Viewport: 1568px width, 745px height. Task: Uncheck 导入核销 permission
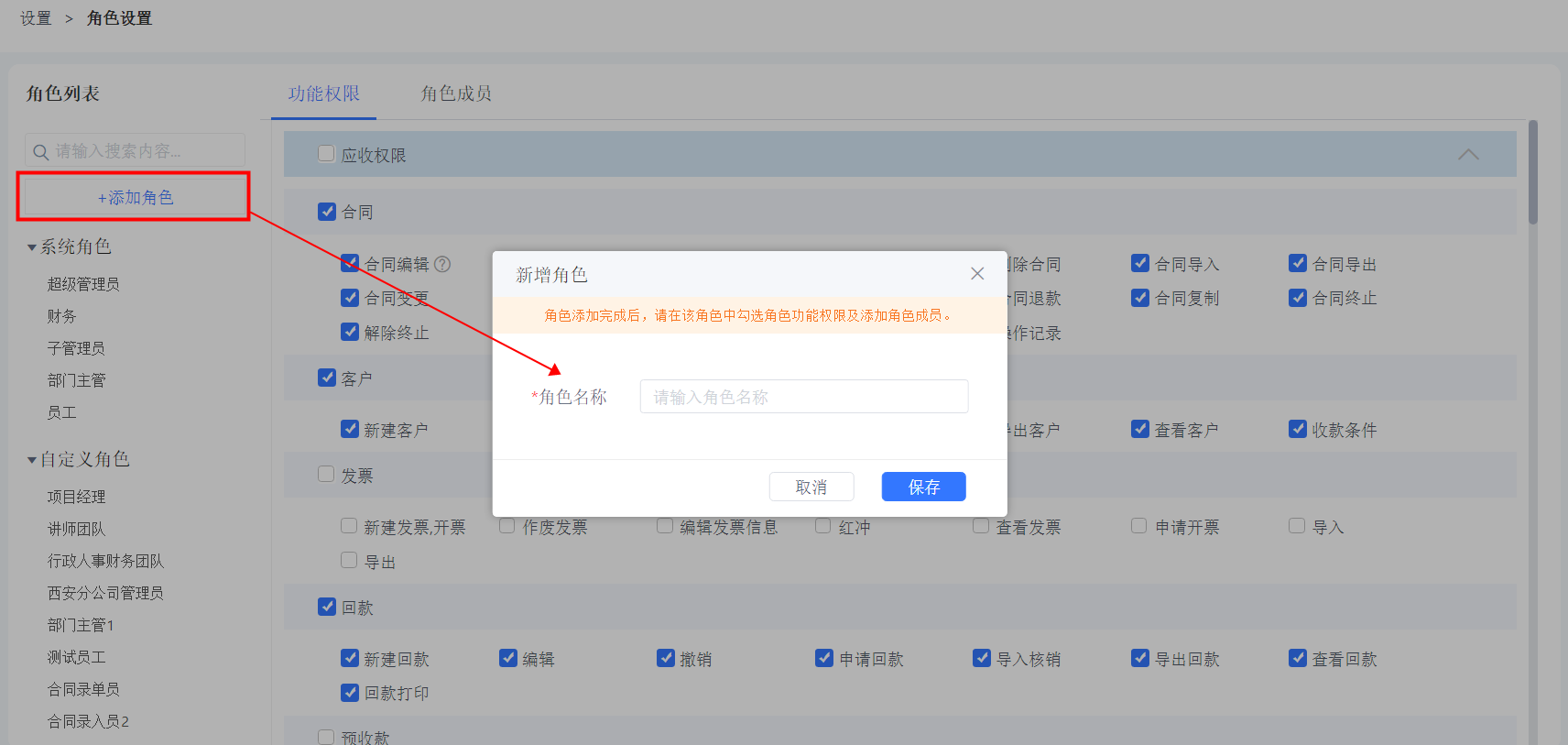point(982,658)
